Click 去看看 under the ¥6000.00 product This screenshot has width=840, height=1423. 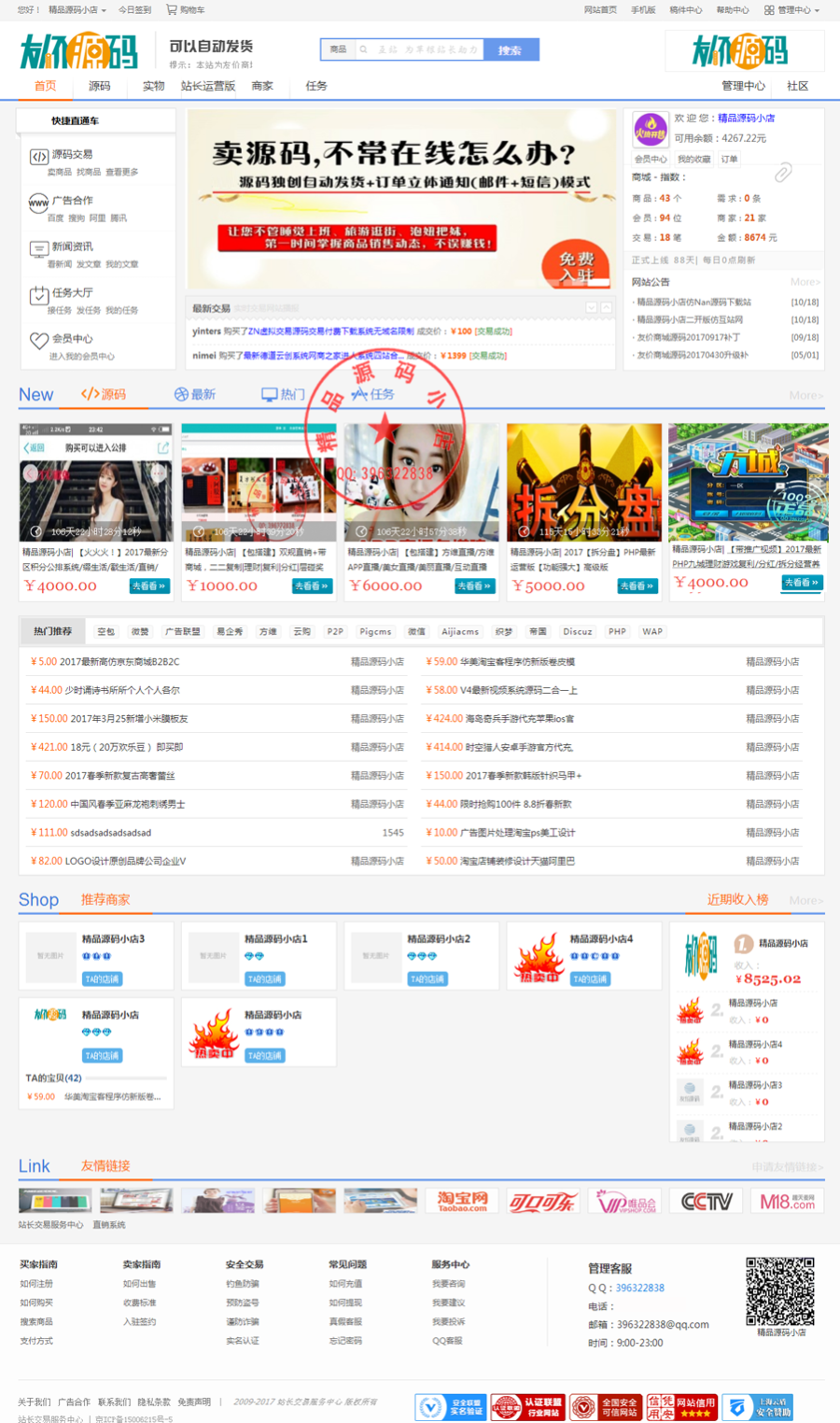[474, 586]
